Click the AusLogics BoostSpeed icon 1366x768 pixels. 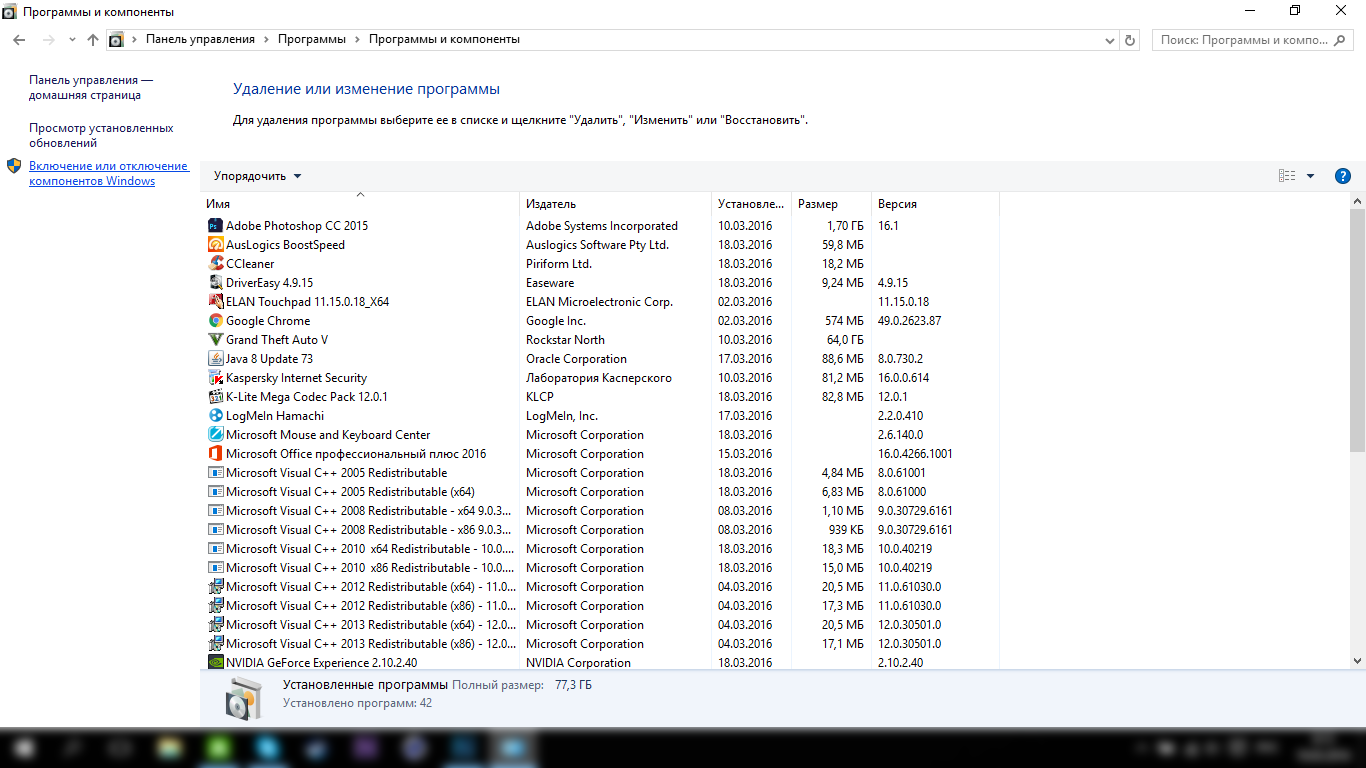coord(215,245)
